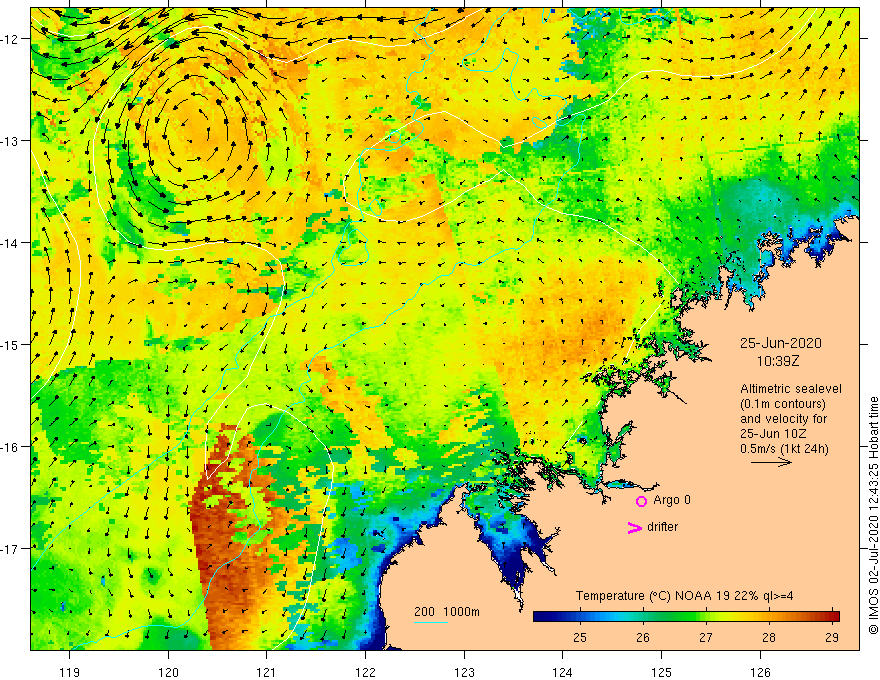The height and width of the screenshot is (680, 880).
Task: Click the cyan 200 m bathymetry legend line
Action: [x=430, y=622]
